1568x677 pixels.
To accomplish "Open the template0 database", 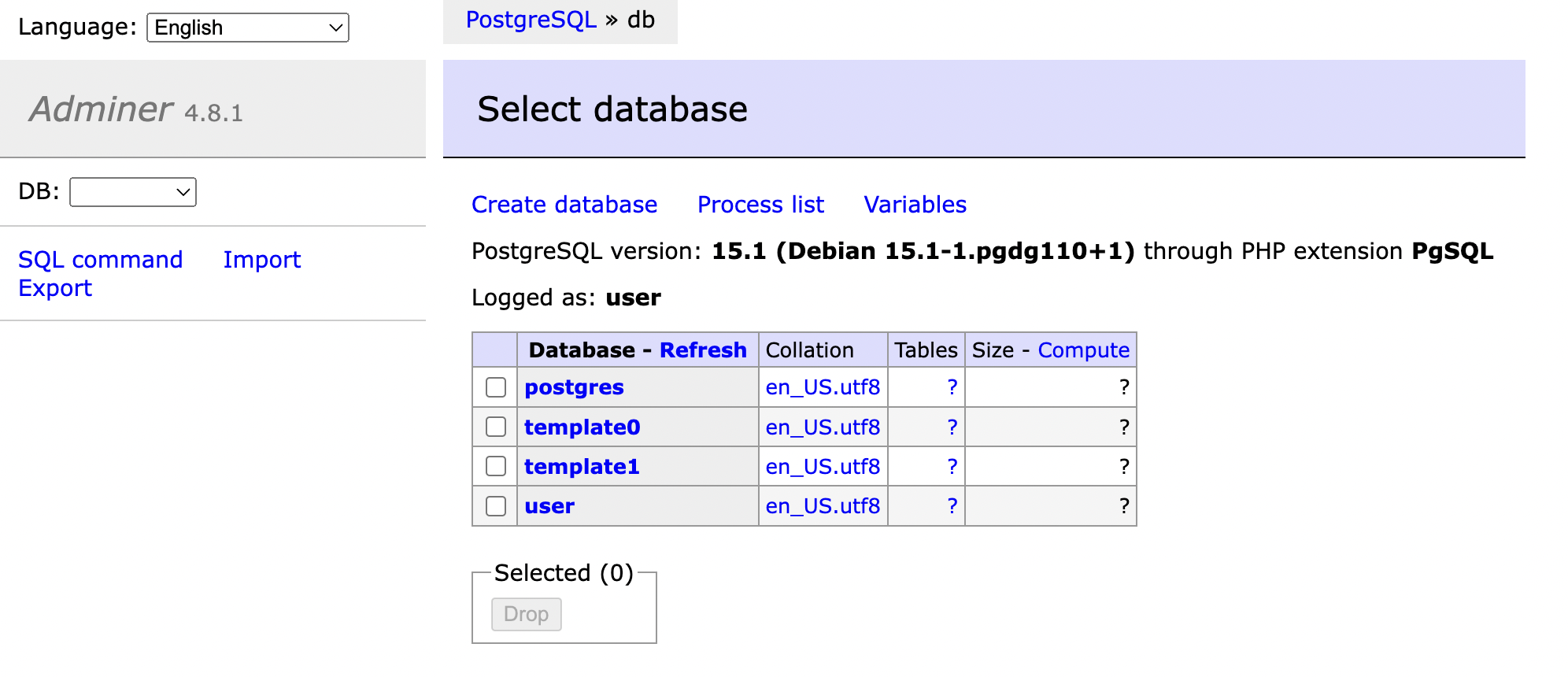I will click(582, 427).
